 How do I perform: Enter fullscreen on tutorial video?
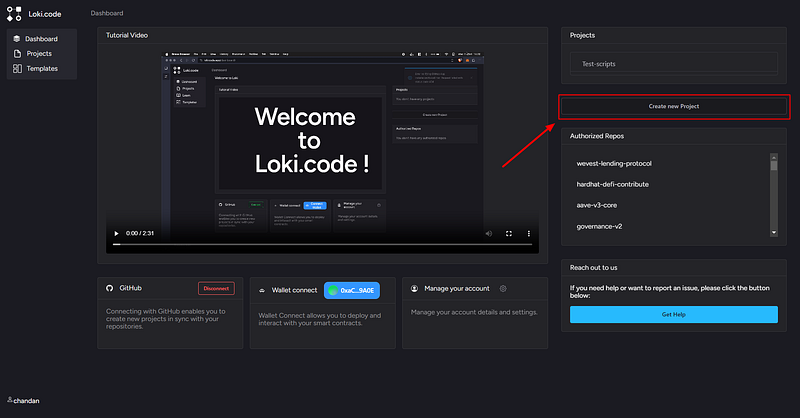click(x=509, y=233)
